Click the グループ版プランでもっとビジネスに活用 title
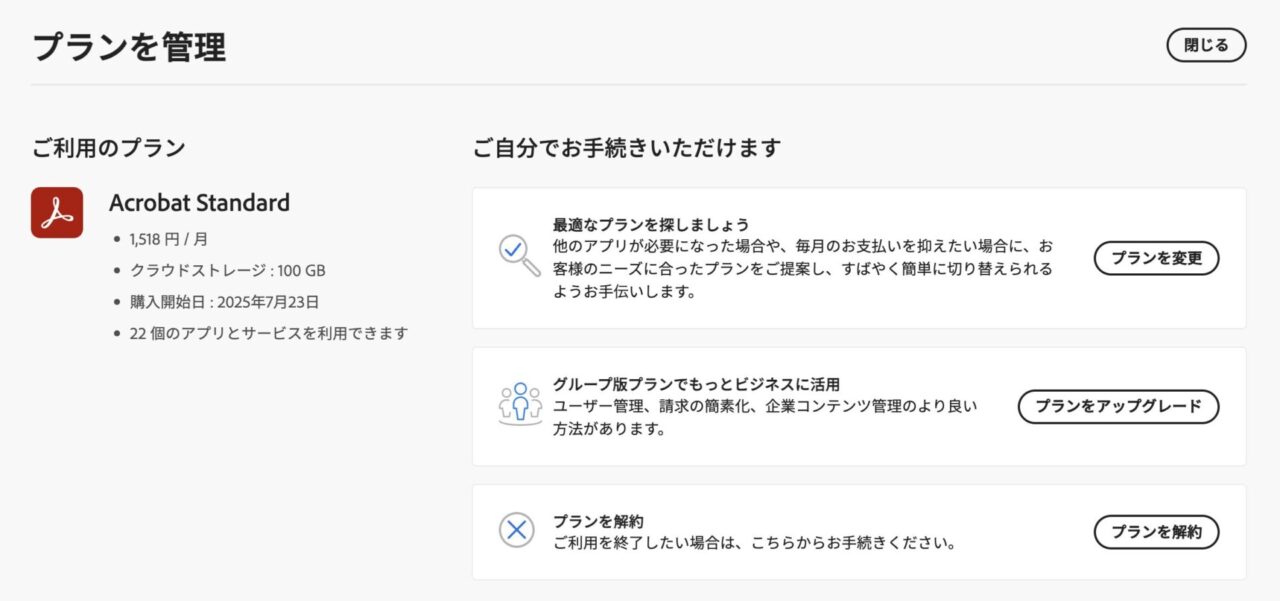This screenshot has width=1280, height=601. tap(696, 384)
